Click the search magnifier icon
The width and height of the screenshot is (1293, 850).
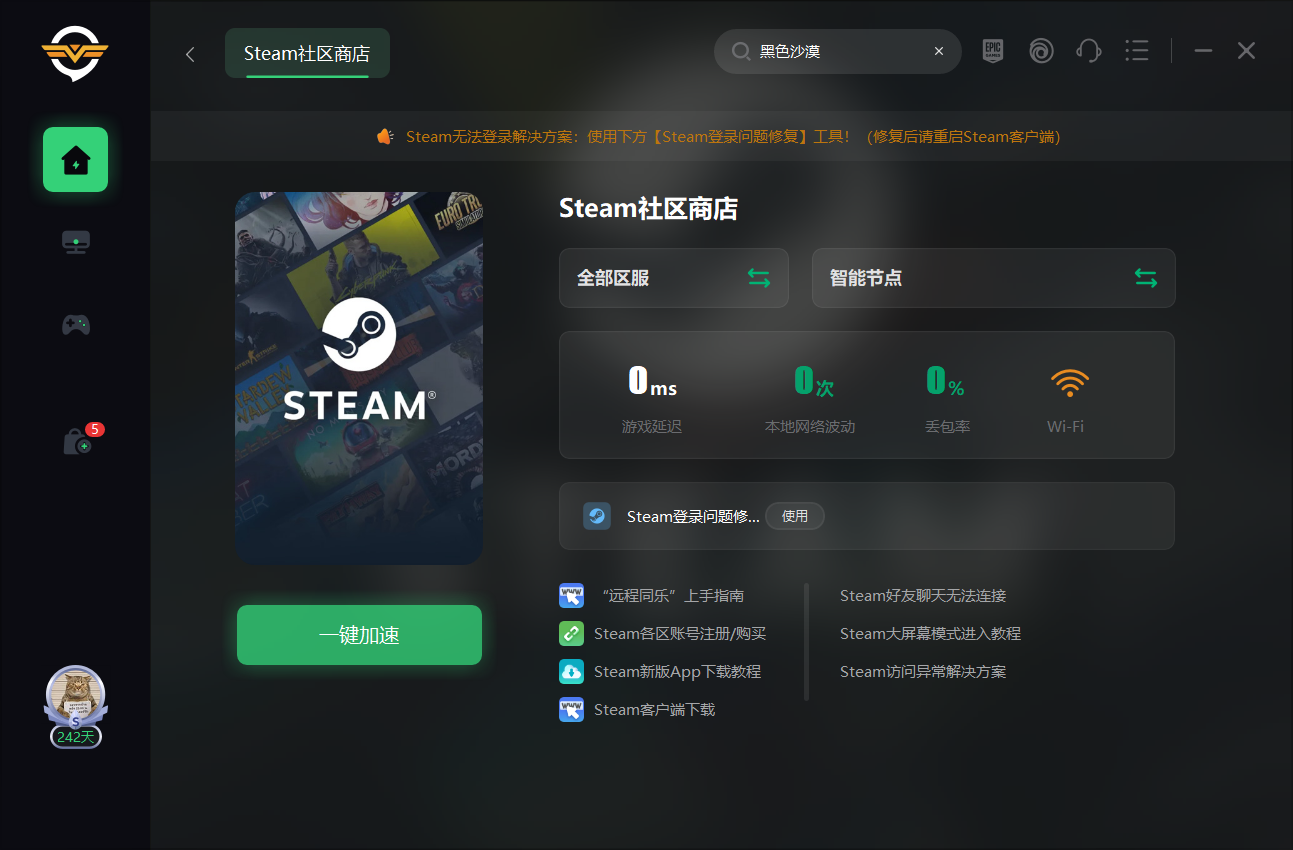point(741,51)
